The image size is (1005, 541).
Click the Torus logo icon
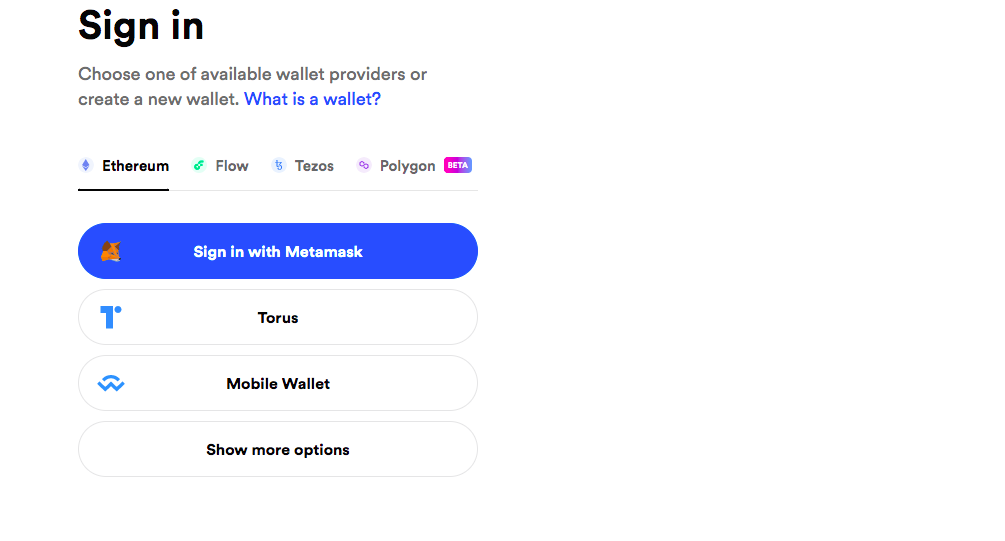pos(111,317)
